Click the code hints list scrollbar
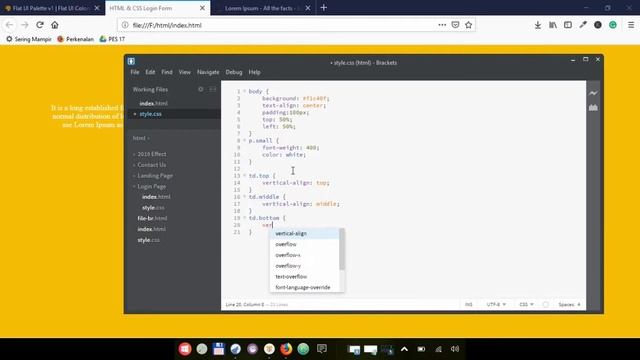 [342, 249]
